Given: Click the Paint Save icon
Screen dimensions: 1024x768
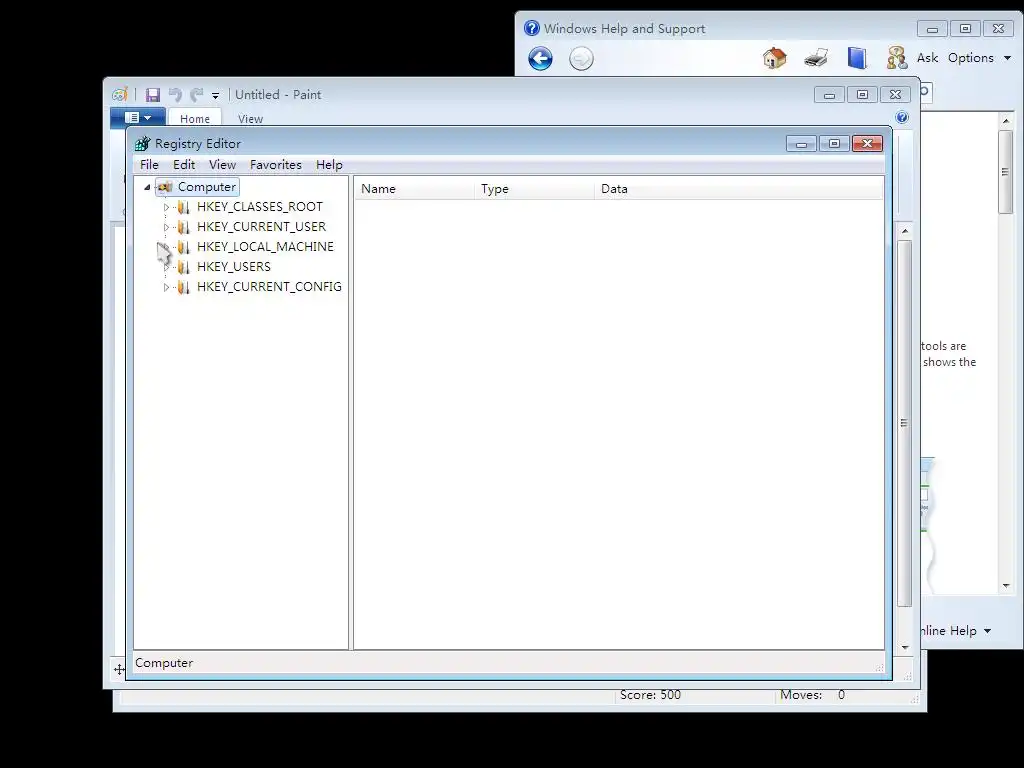Looking at the screenshot, I should click(x=153, y=95).
